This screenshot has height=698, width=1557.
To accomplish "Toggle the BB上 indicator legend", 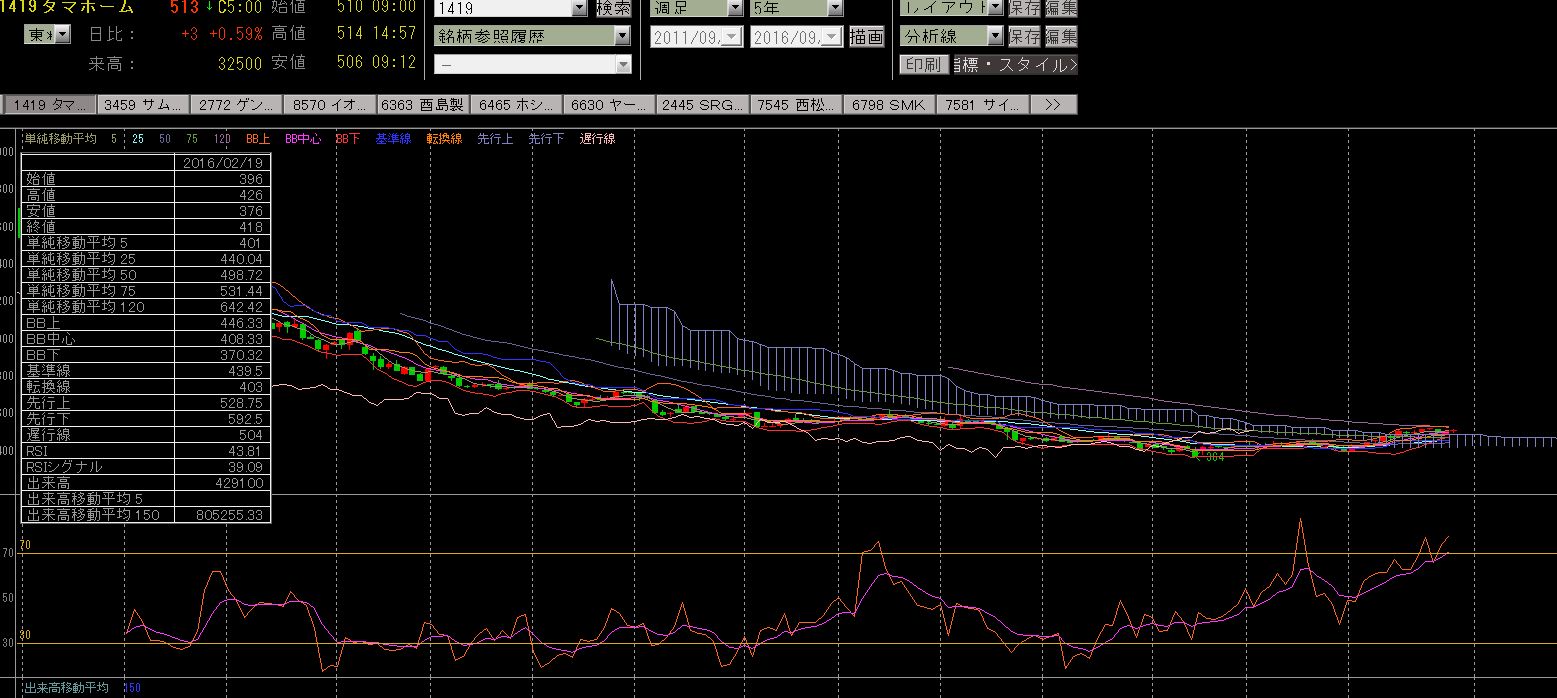I will (x=258, y=139).
